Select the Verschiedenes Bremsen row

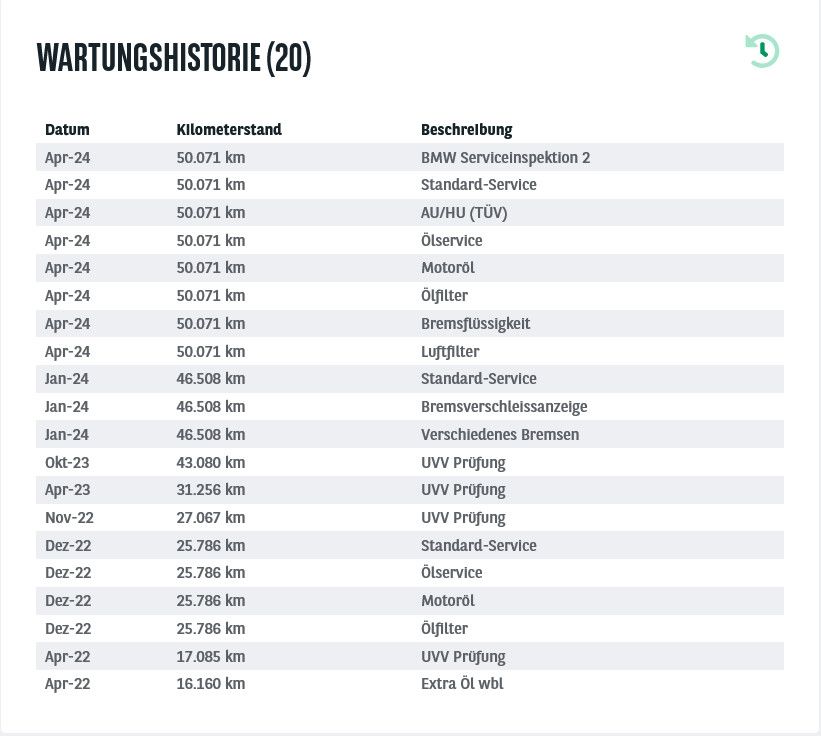pyautogui.click(x=410, y=434)
